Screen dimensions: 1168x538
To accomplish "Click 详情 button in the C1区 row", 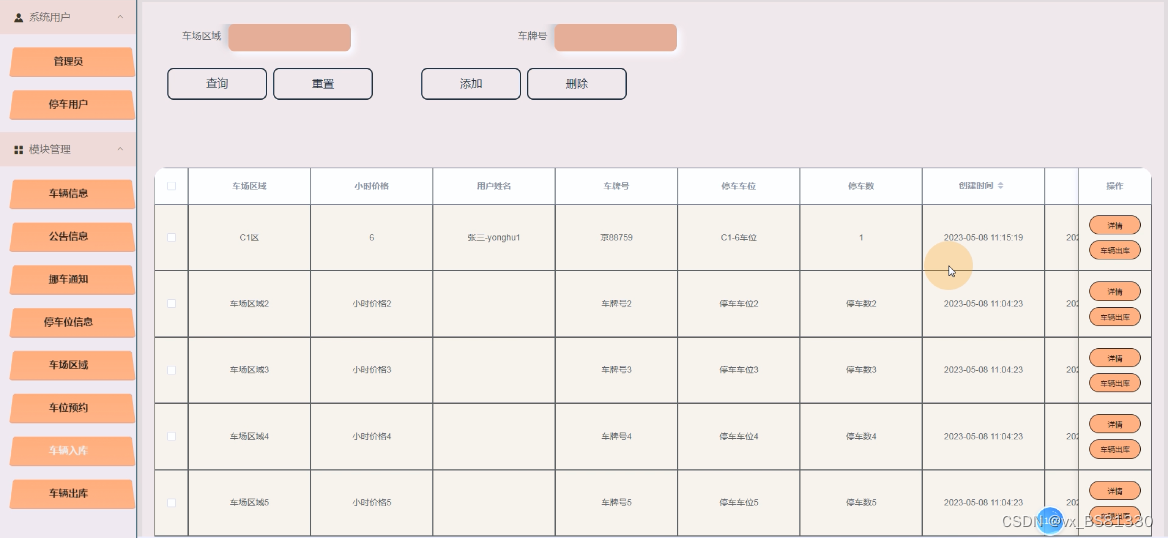I will (1114, 225).
